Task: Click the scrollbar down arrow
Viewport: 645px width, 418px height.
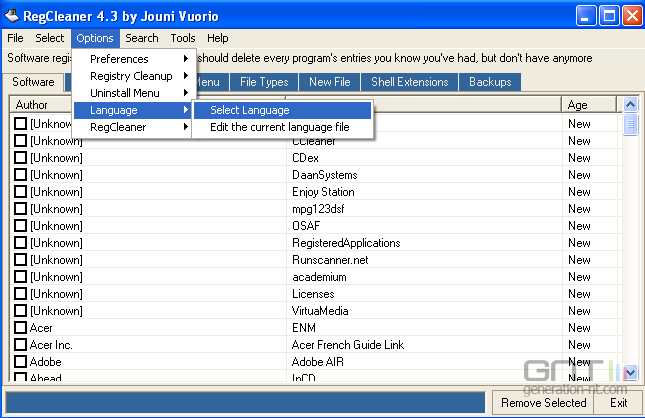Action: pyautogui.click(x=630, y=373)
